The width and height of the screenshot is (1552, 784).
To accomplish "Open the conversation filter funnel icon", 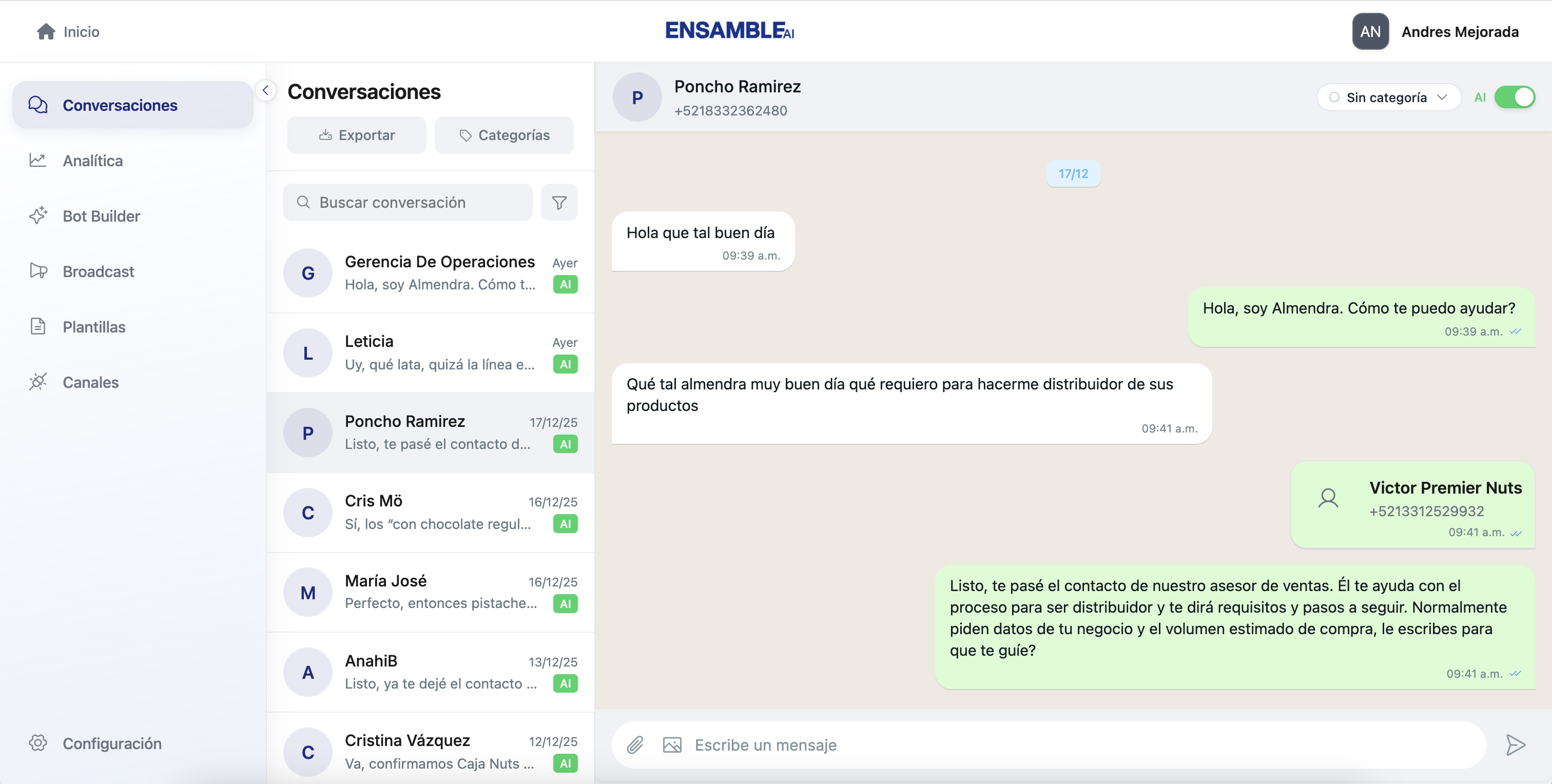I will pos(559,202).
